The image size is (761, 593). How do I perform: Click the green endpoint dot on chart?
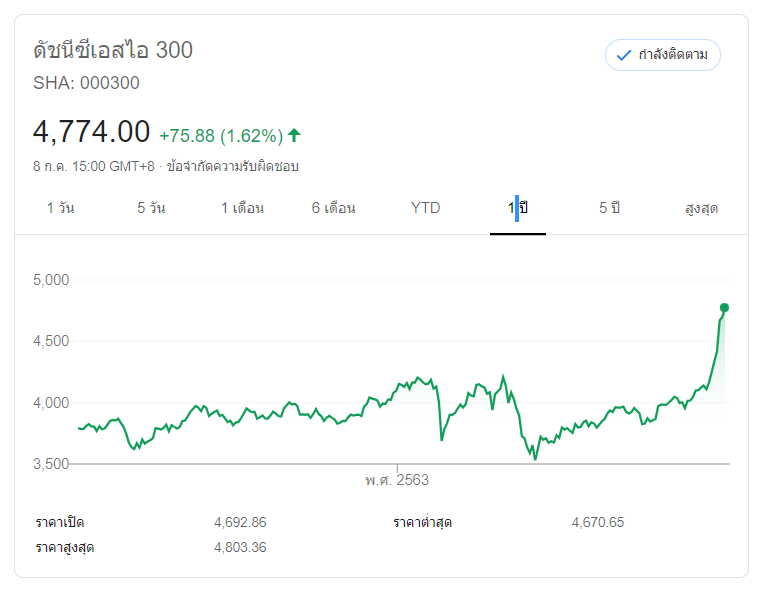click(x=724, y=308)
